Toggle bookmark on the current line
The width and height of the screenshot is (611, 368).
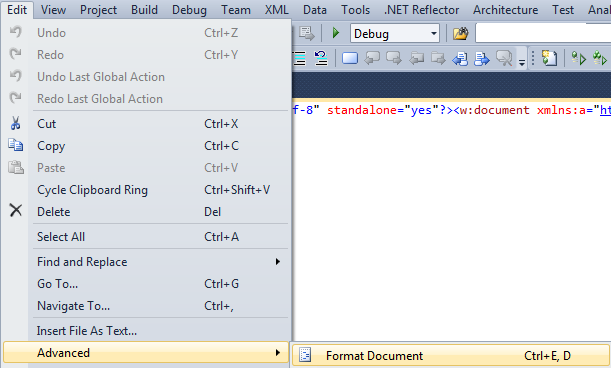[x=350, y=58]
